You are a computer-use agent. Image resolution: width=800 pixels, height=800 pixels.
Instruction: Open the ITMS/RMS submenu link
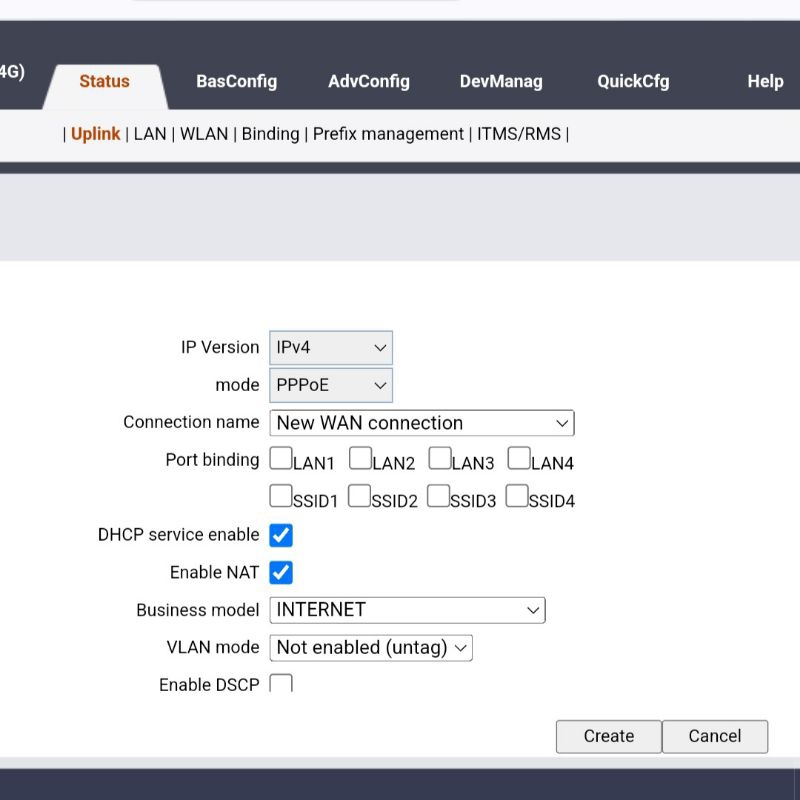(x=519, y=134)
